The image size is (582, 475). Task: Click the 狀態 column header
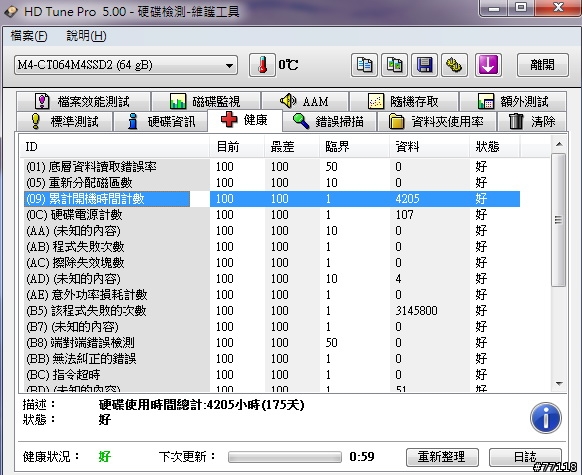(495, 147)
